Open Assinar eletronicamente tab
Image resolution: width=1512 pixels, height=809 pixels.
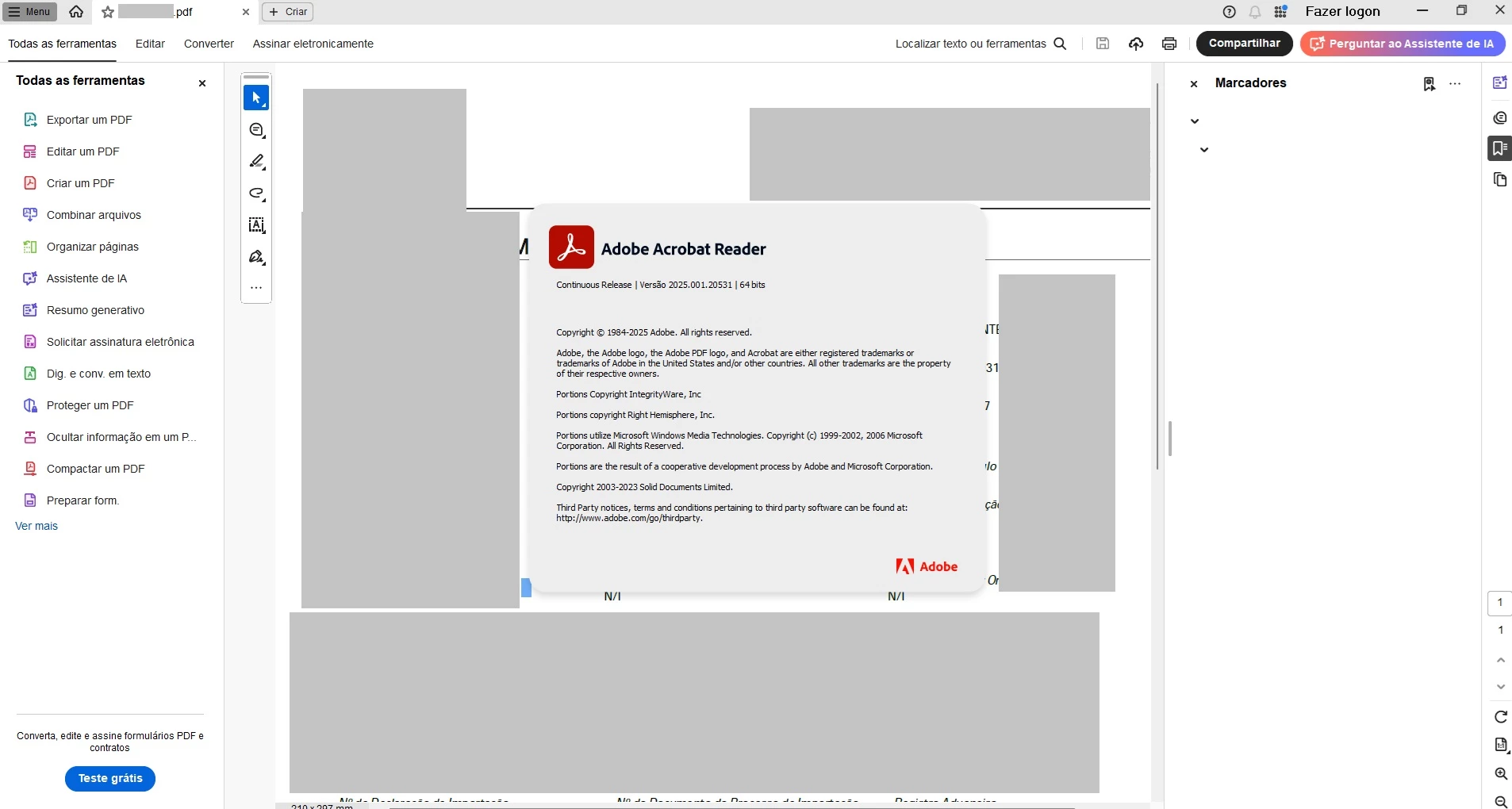click(313, 44)
